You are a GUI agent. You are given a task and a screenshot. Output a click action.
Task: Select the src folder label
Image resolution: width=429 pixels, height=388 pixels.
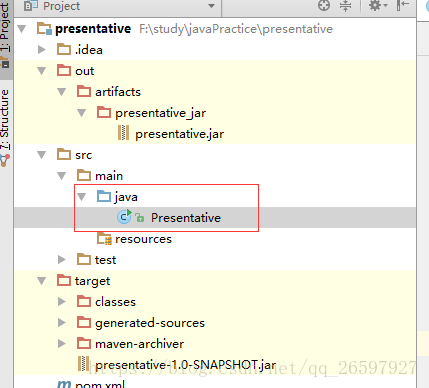click(83, 155)
